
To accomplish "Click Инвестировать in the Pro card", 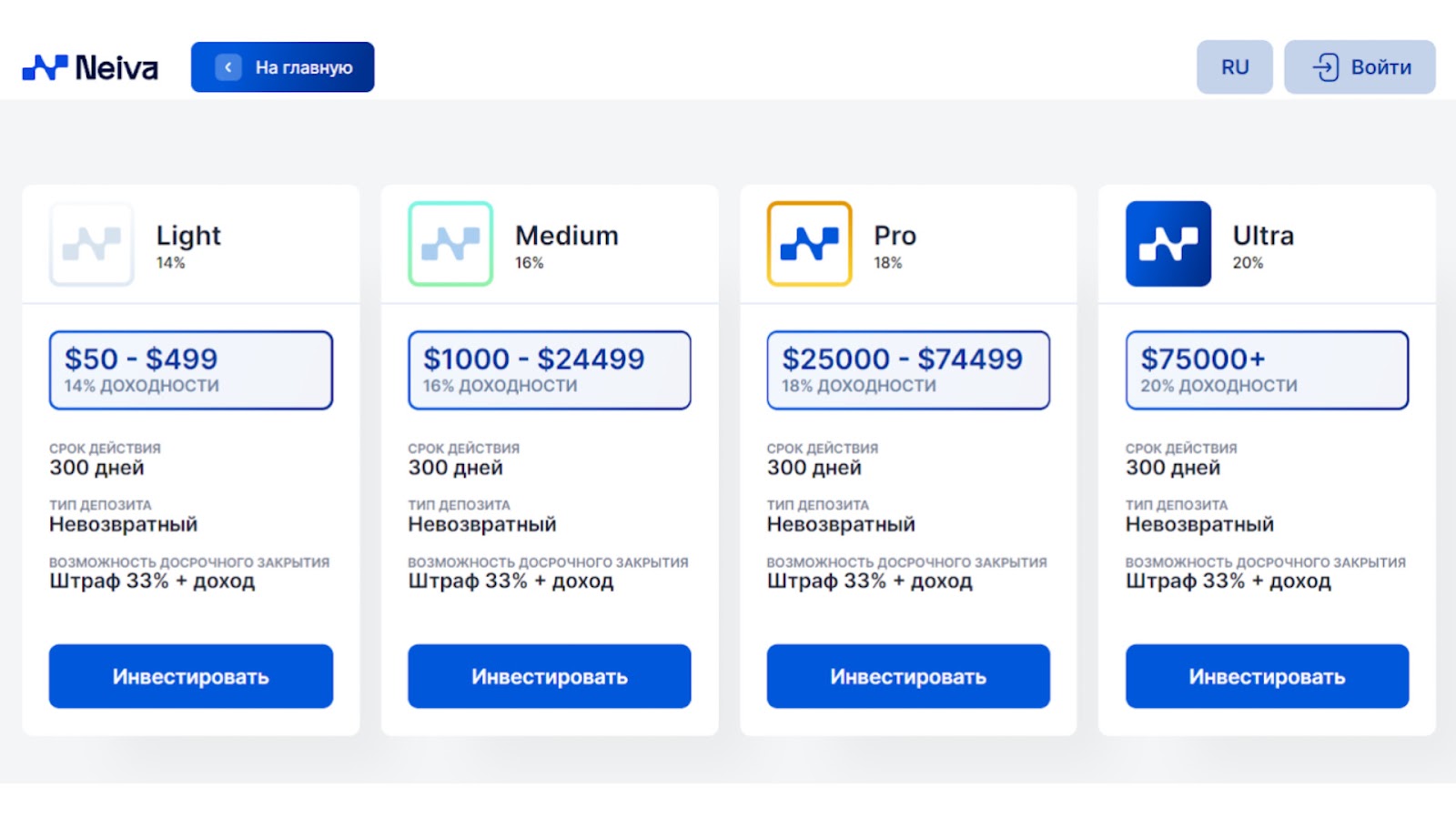I will click(x=908, y=676).
